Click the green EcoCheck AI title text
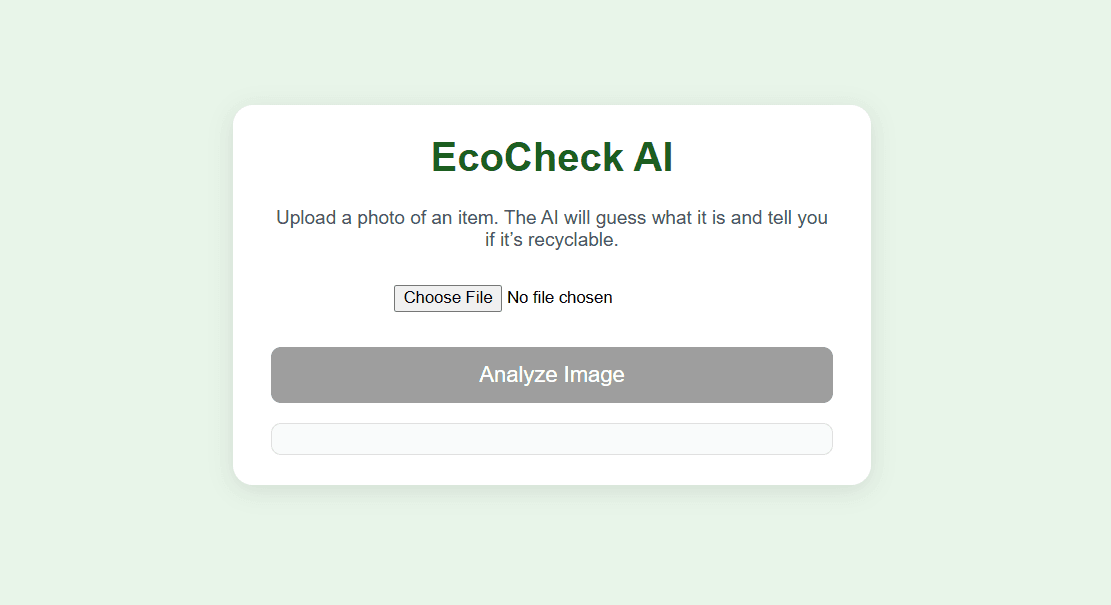The width and height of the screenshot is (1111, 605). tap(551, 157)
